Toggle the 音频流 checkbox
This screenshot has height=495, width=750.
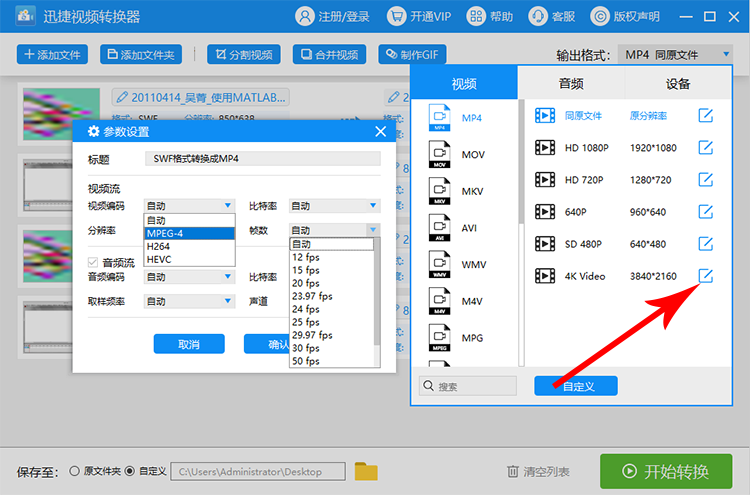click(x=93, y=262)
